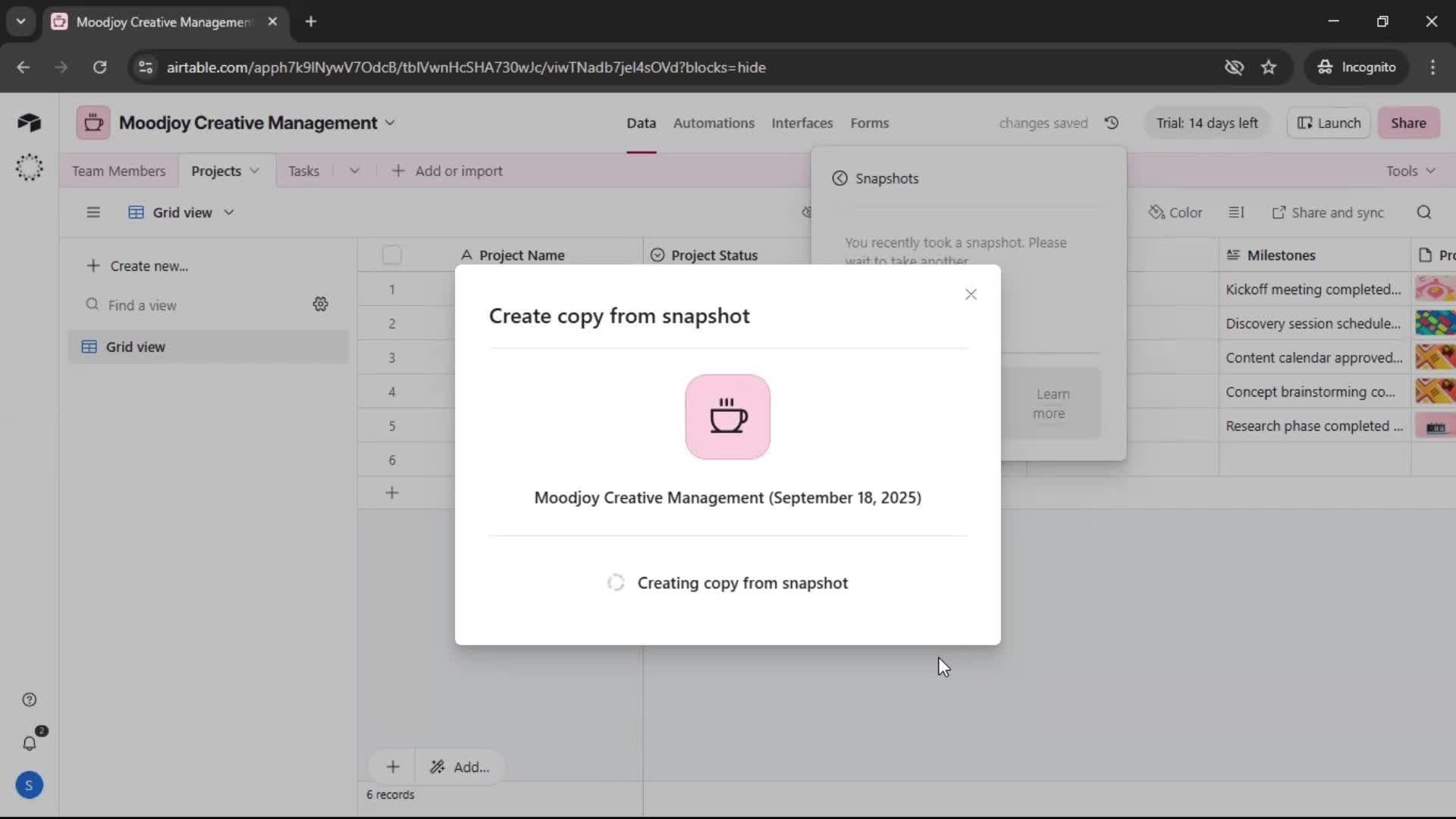Open notifications bell icon
The height and width of the screenshot is (819, 1456).
pyautogui.click(x=29, y=743)
